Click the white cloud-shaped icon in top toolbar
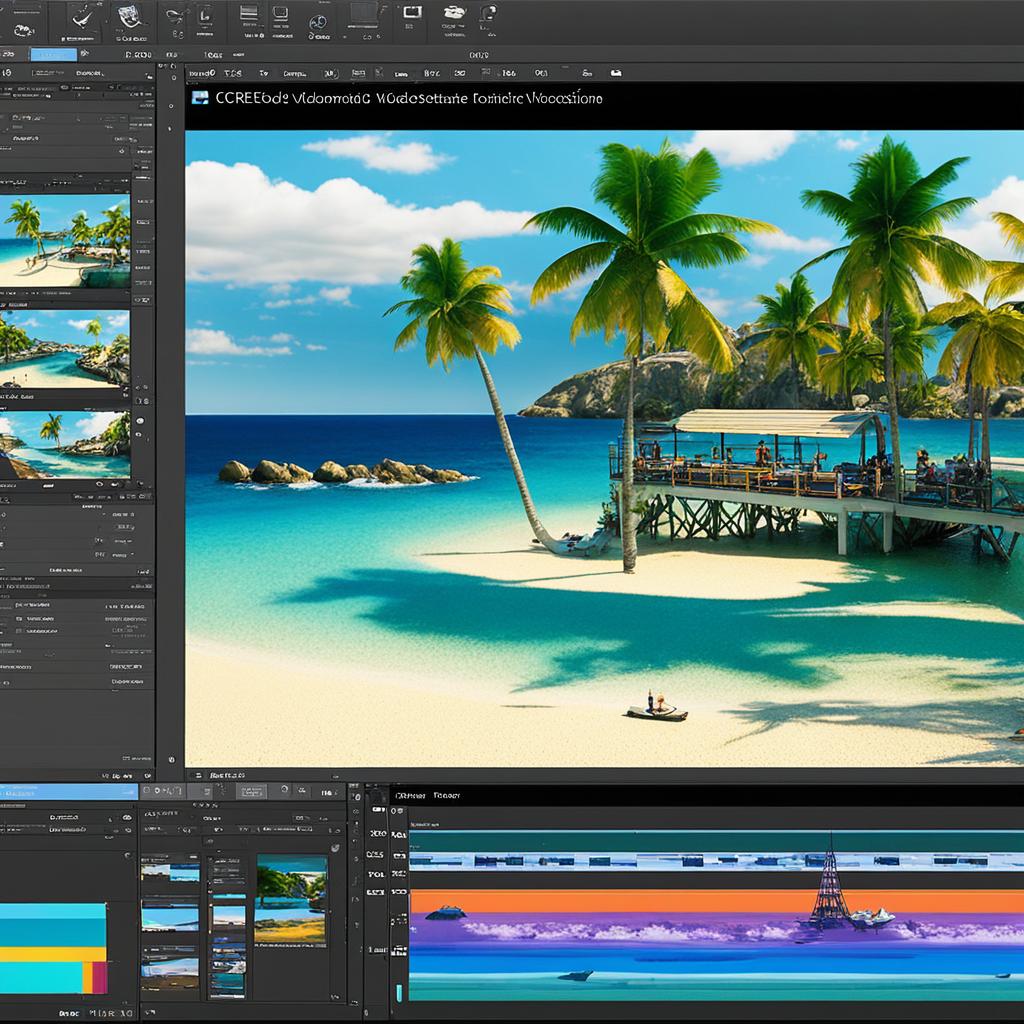Screen dimensions: 1024x1024 click(453, 12)
